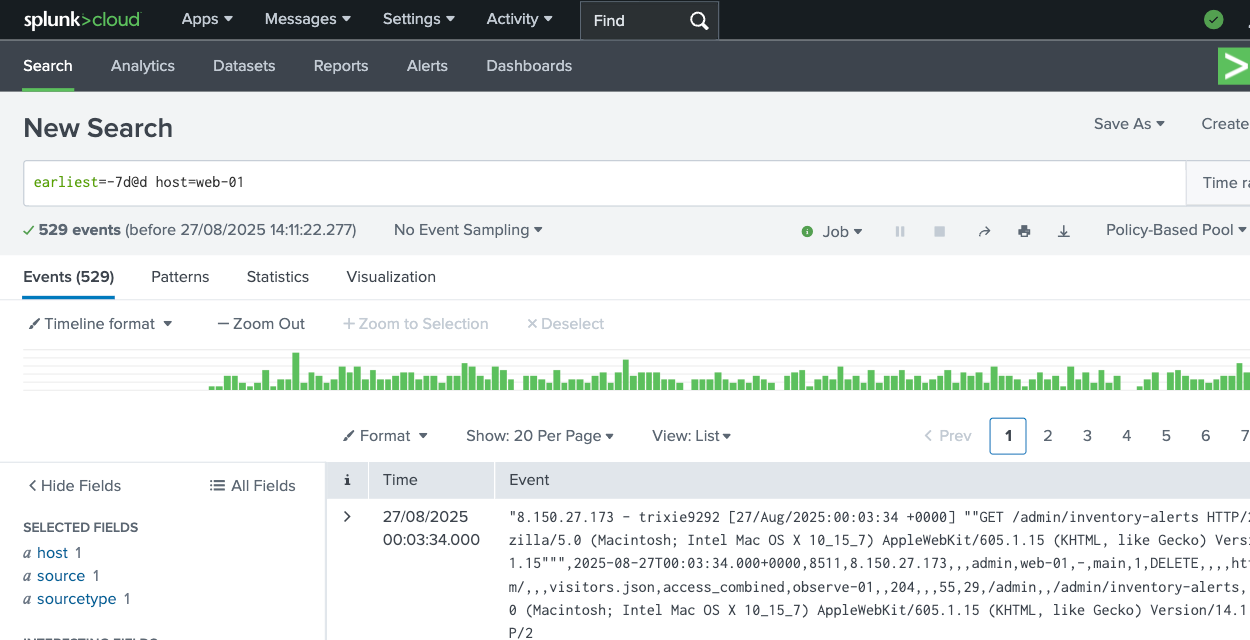Screen dimensions: 1250x640
Task: Click the source selected field
Action: tap(61, 576)
